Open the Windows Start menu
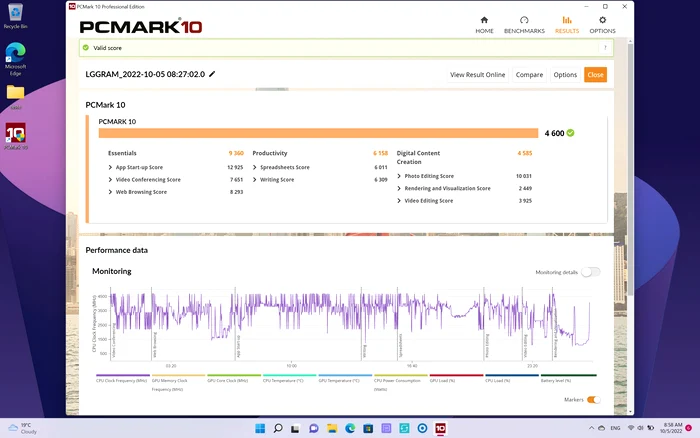Screen dimensions: 700x438 [x=260, y=429]
